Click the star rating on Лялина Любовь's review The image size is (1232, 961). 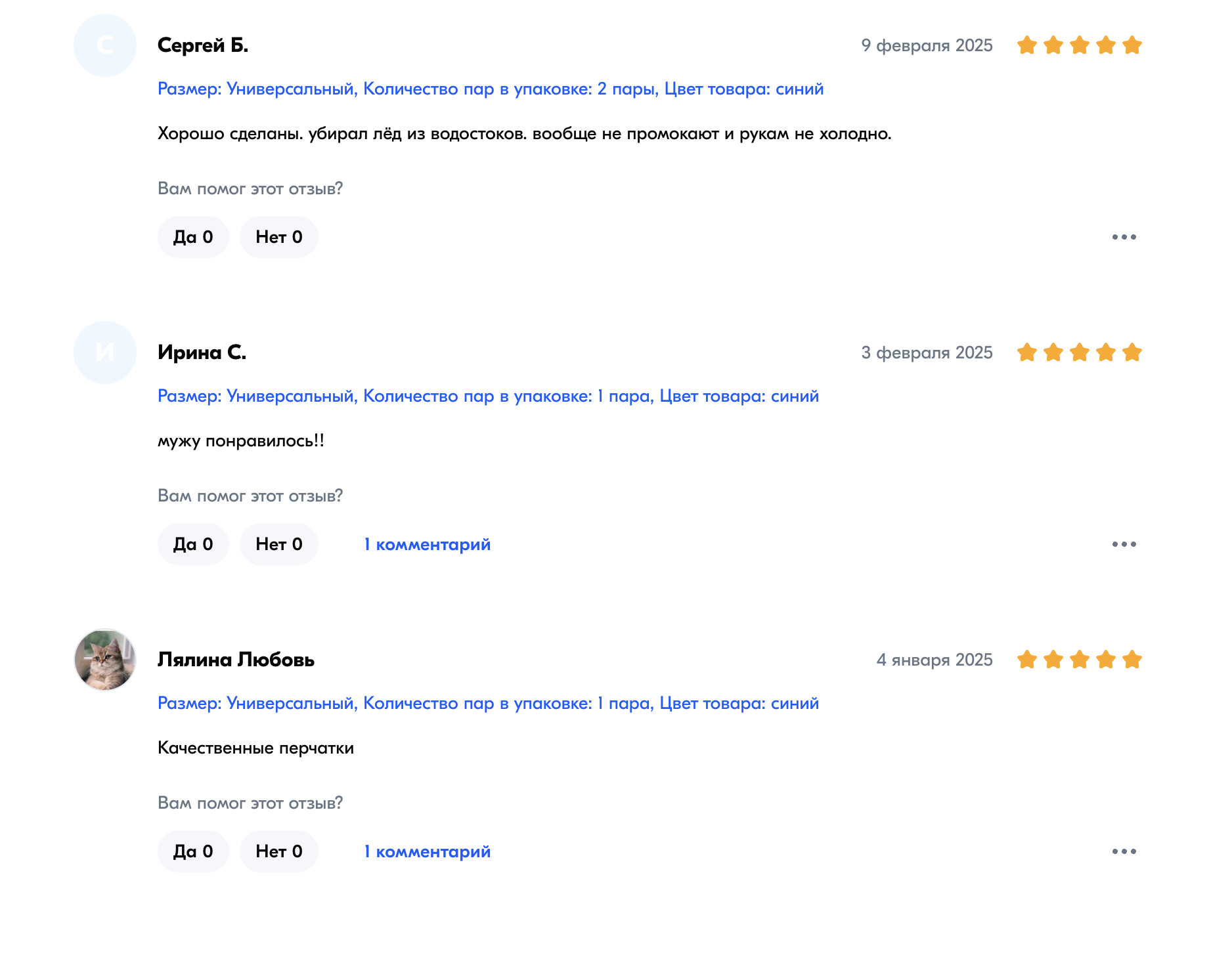[x=1079, y=660]
